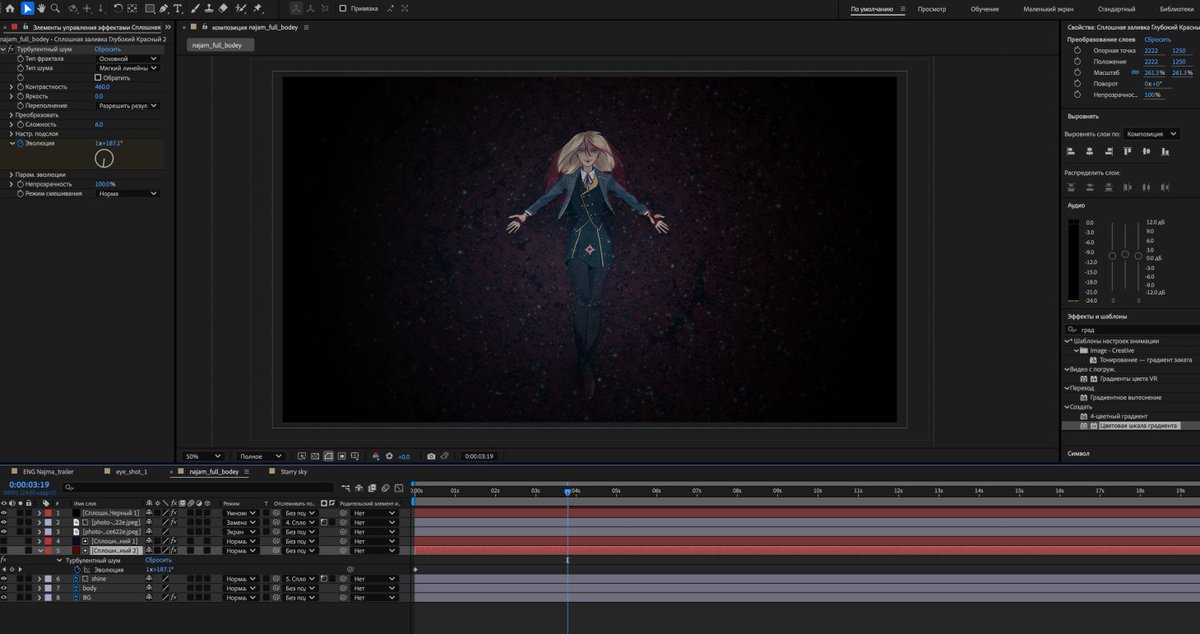Enable frame blending icon in timeline header

point(372,487)
